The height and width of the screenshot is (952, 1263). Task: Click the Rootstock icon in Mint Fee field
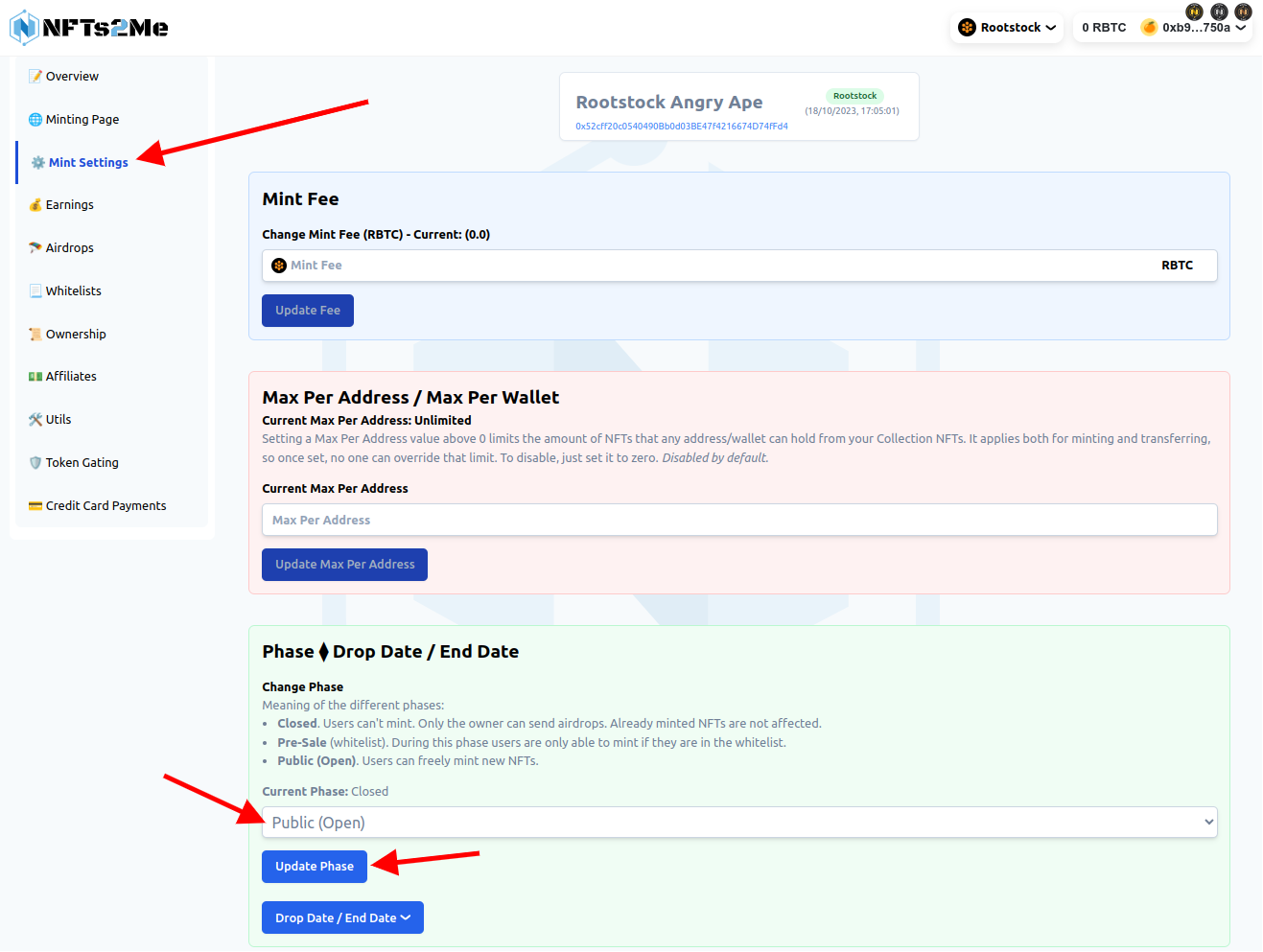click(x=279, y=266)
